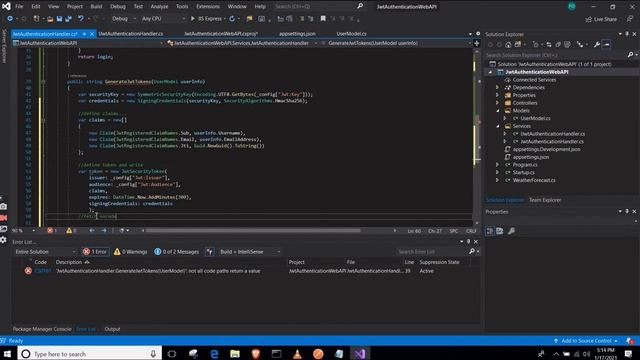Select the not all code paths error row
This screenshot has width=640, height=360.
point(245,271)
